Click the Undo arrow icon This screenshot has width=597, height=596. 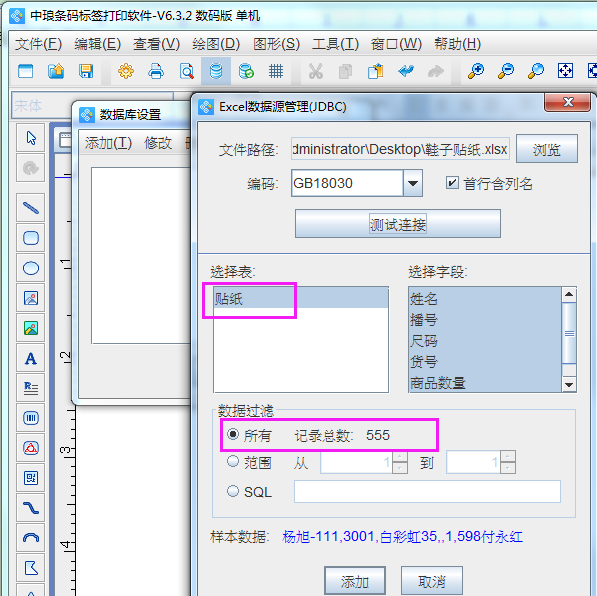pos(406,71)
